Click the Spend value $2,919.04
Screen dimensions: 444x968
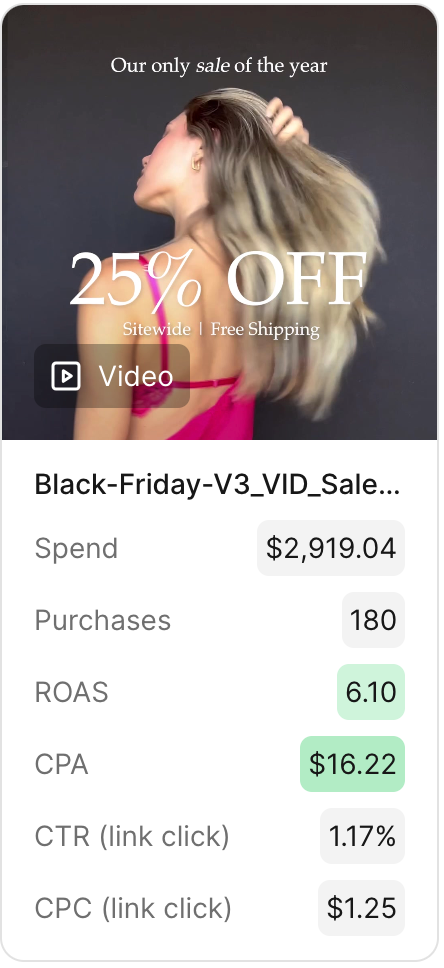[x=330, y=548]
